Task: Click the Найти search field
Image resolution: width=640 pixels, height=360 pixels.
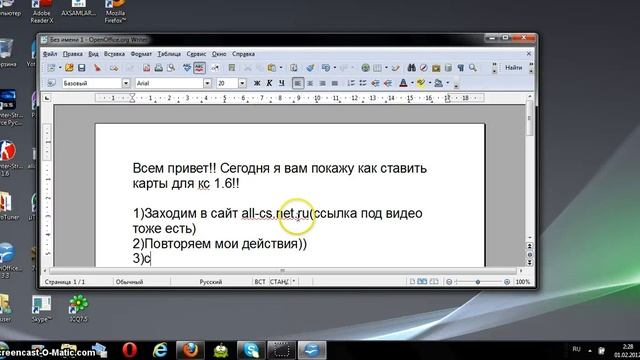Action: [x=513, y=68]
